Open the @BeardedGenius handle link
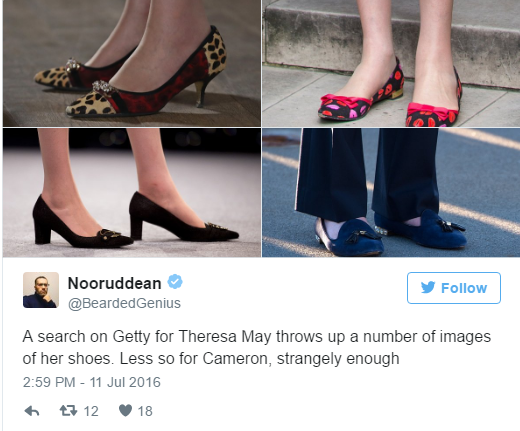 [124, 303]
